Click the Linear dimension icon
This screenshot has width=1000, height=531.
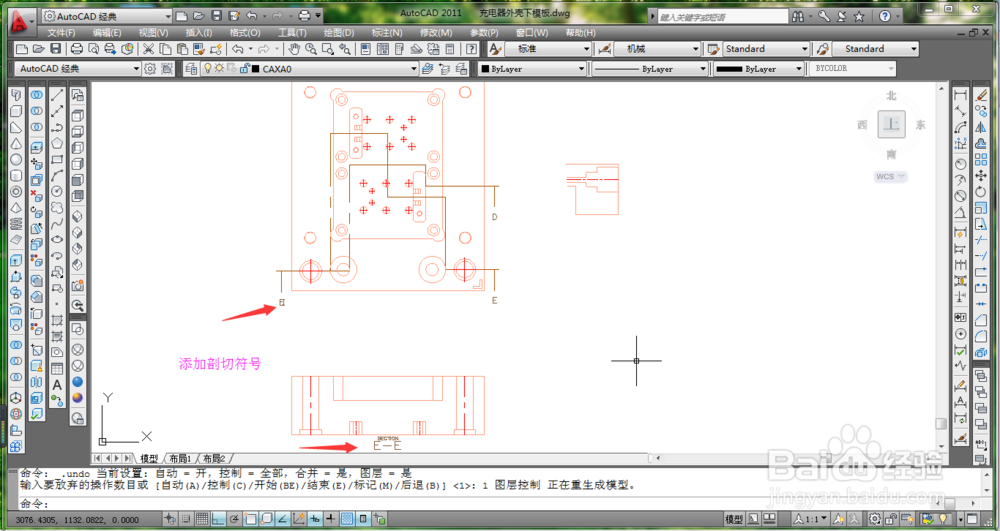(x=960, y=95)
